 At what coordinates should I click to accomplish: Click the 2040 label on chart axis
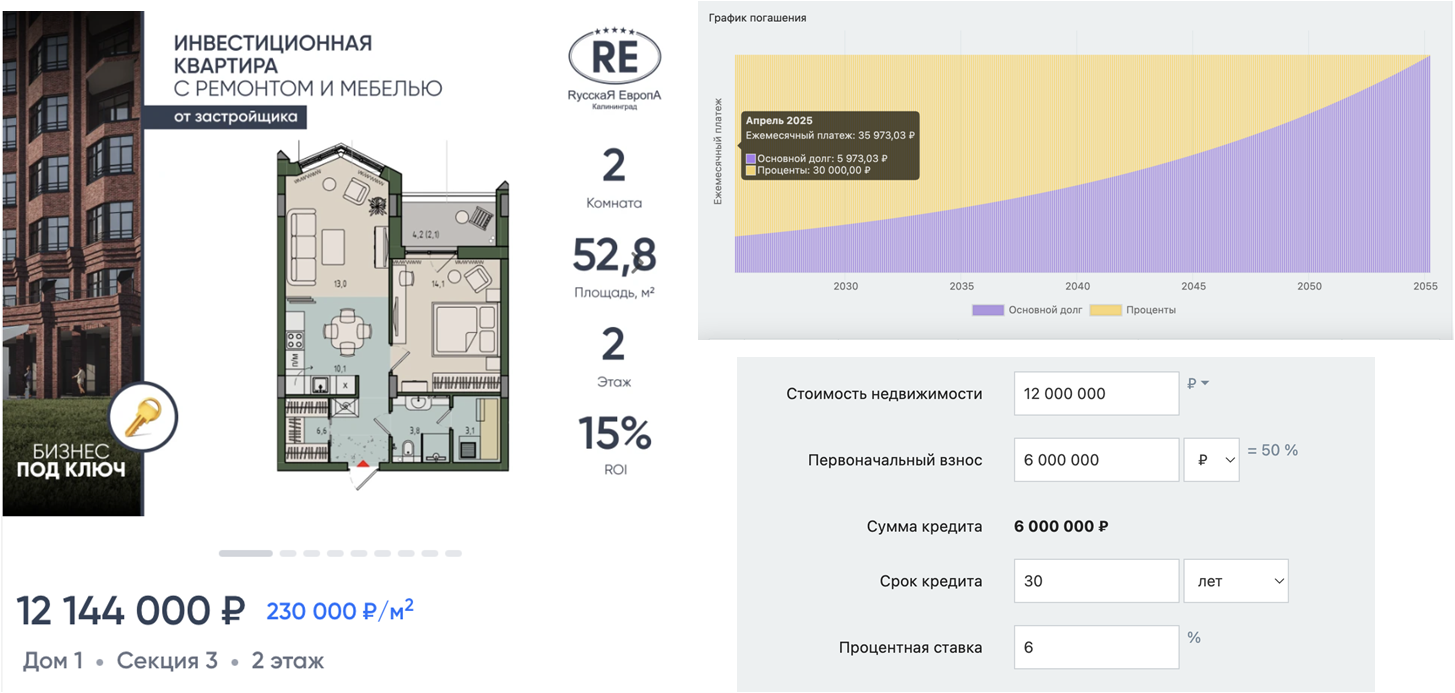tap(1077, 286)
